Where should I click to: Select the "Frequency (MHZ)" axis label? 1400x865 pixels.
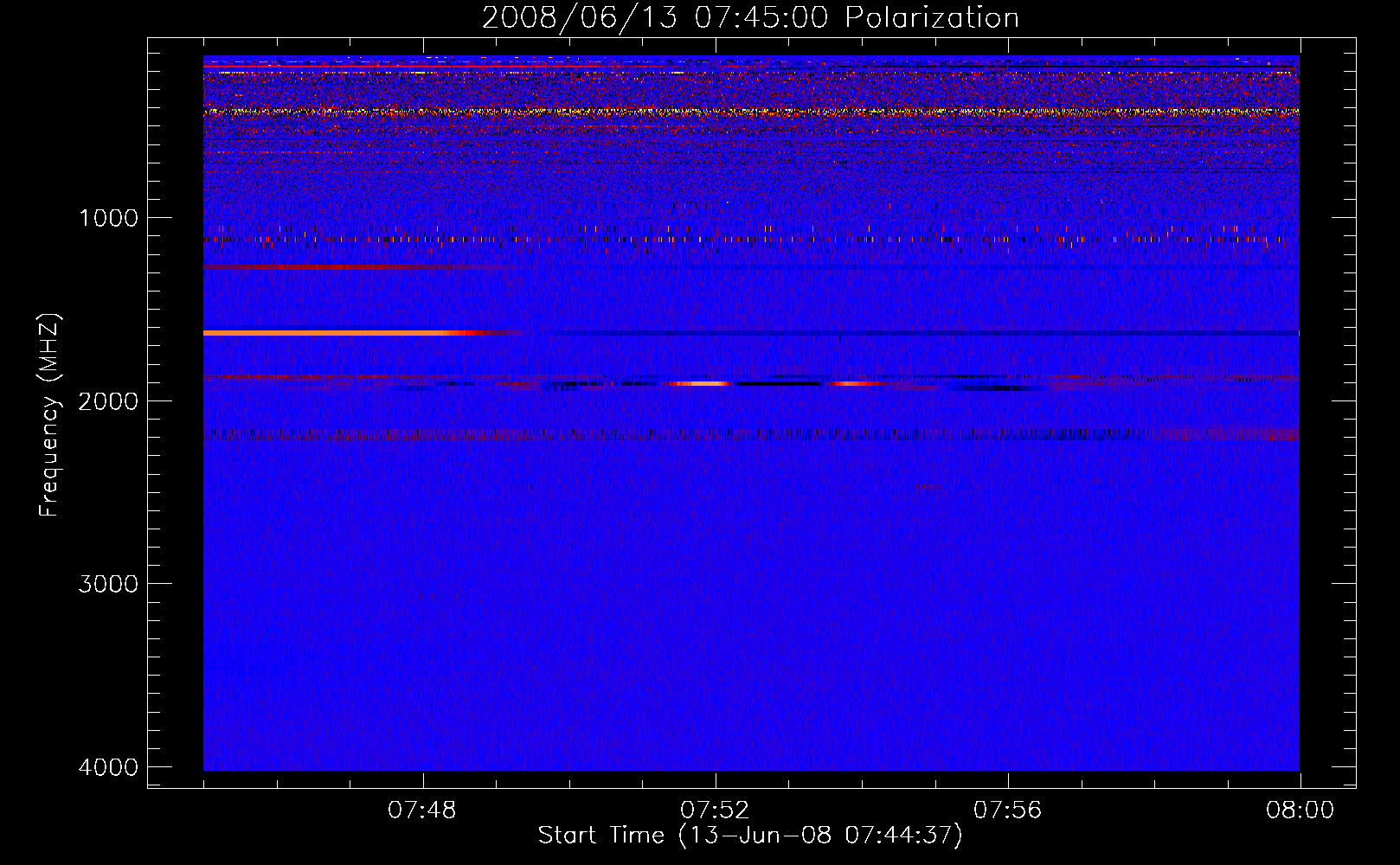tap(50, 414)
